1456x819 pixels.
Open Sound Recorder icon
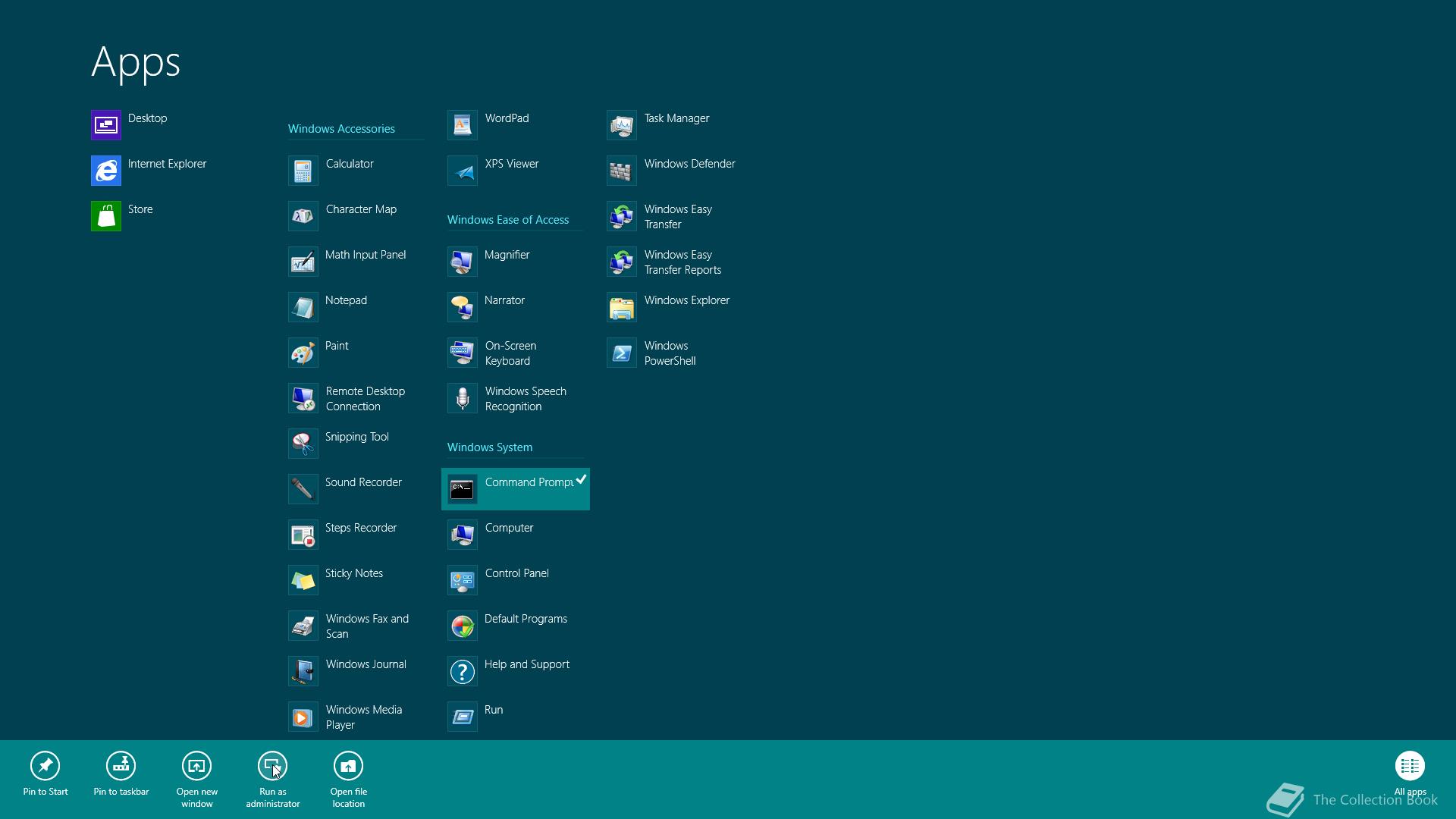(x=303, y=489)
